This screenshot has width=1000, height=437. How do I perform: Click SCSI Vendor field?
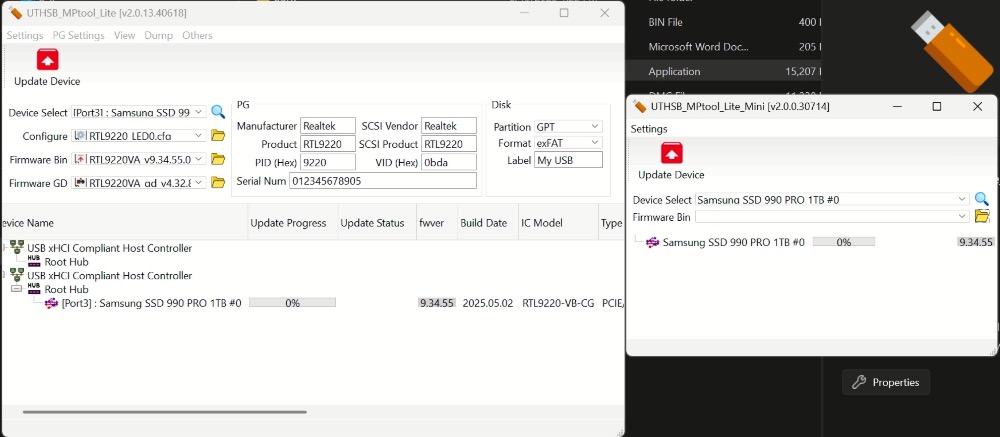[x=449, y=126]
